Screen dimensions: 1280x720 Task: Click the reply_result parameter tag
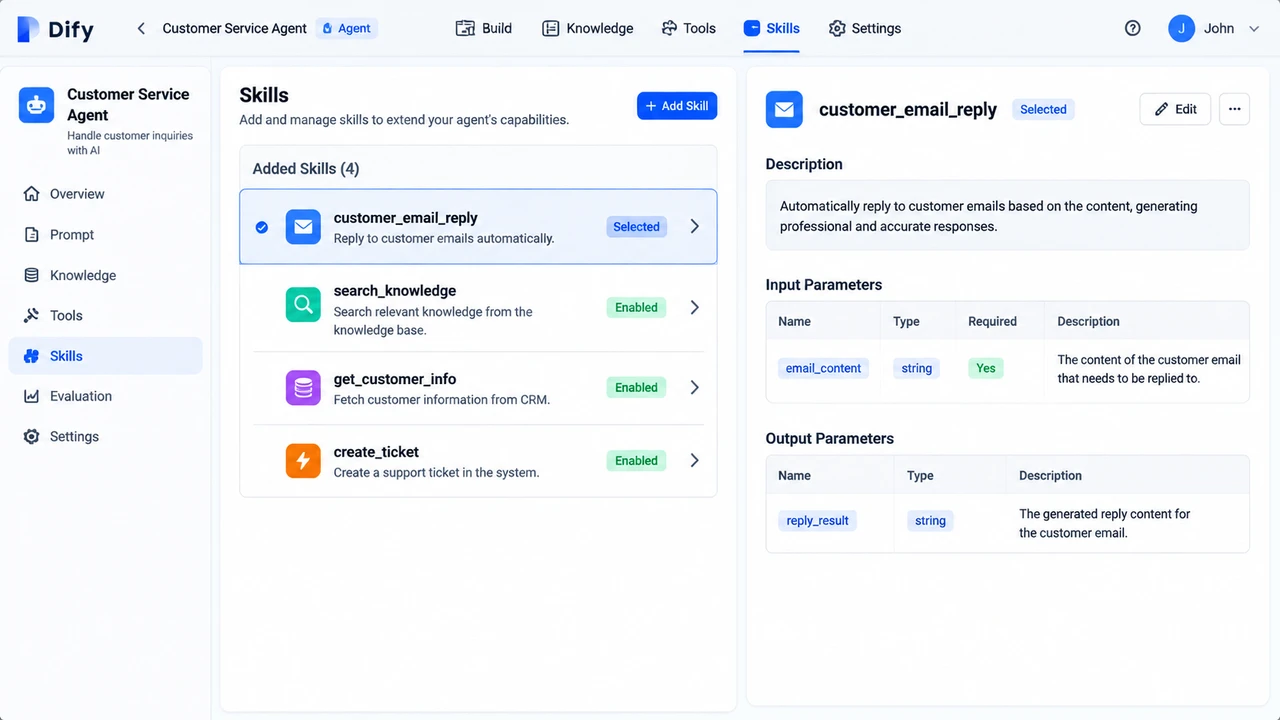[x=817, y=520]
